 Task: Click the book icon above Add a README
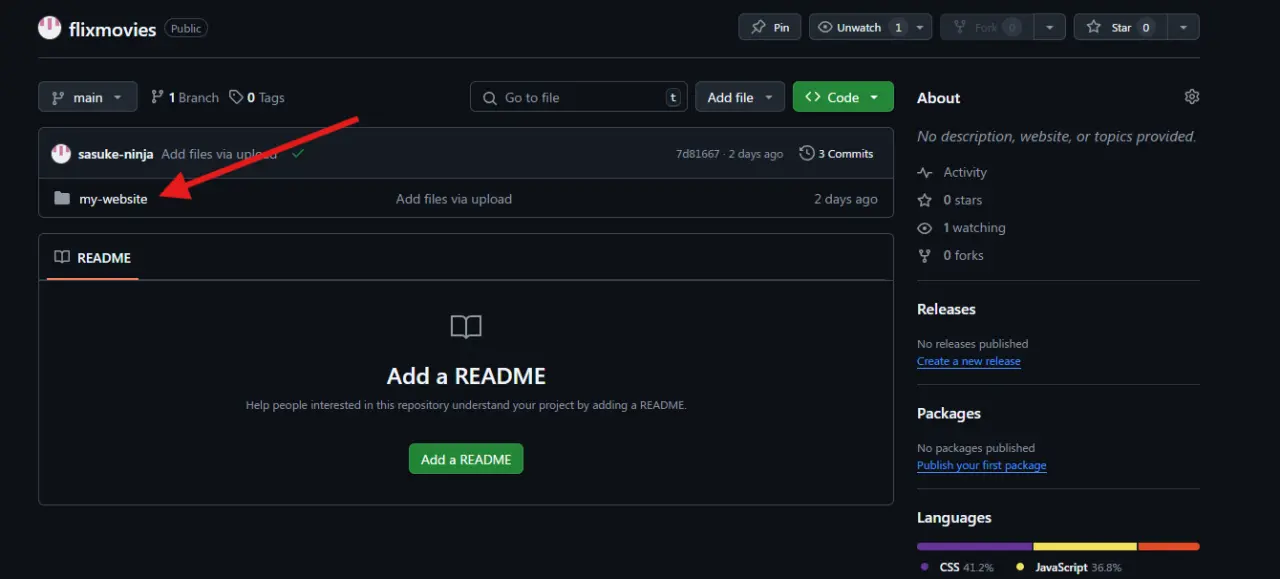pyautogui.click(x=466, y=327)
